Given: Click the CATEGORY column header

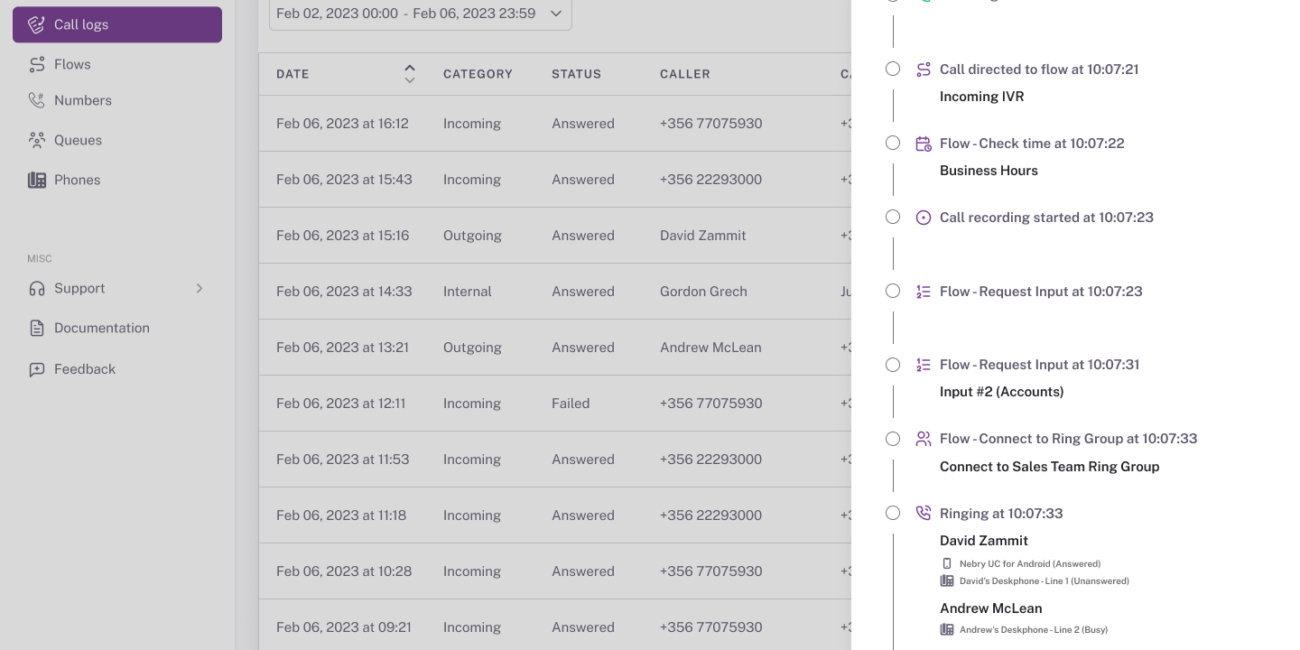Looking at the screenshot, I should 478,74.
